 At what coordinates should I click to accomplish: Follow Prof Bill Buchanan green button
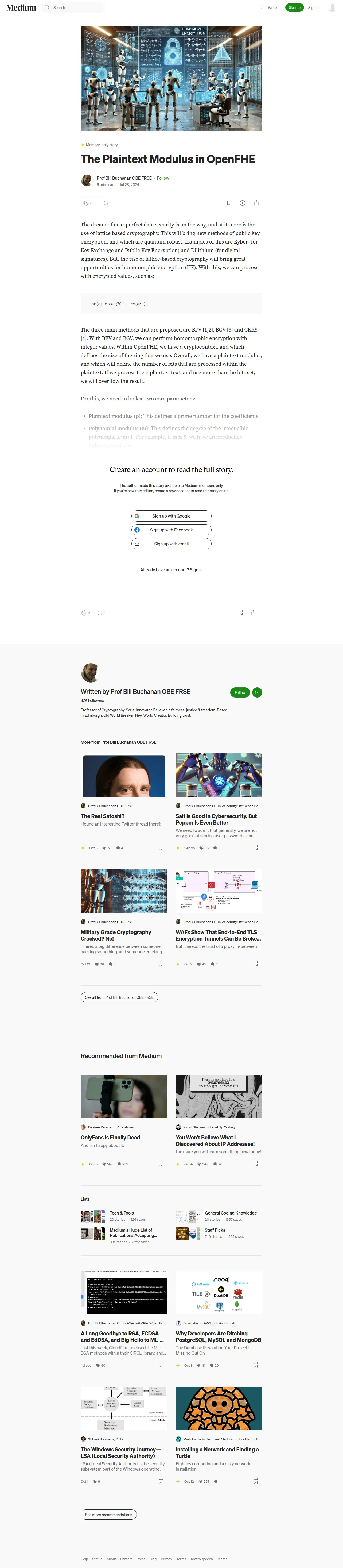240,692
